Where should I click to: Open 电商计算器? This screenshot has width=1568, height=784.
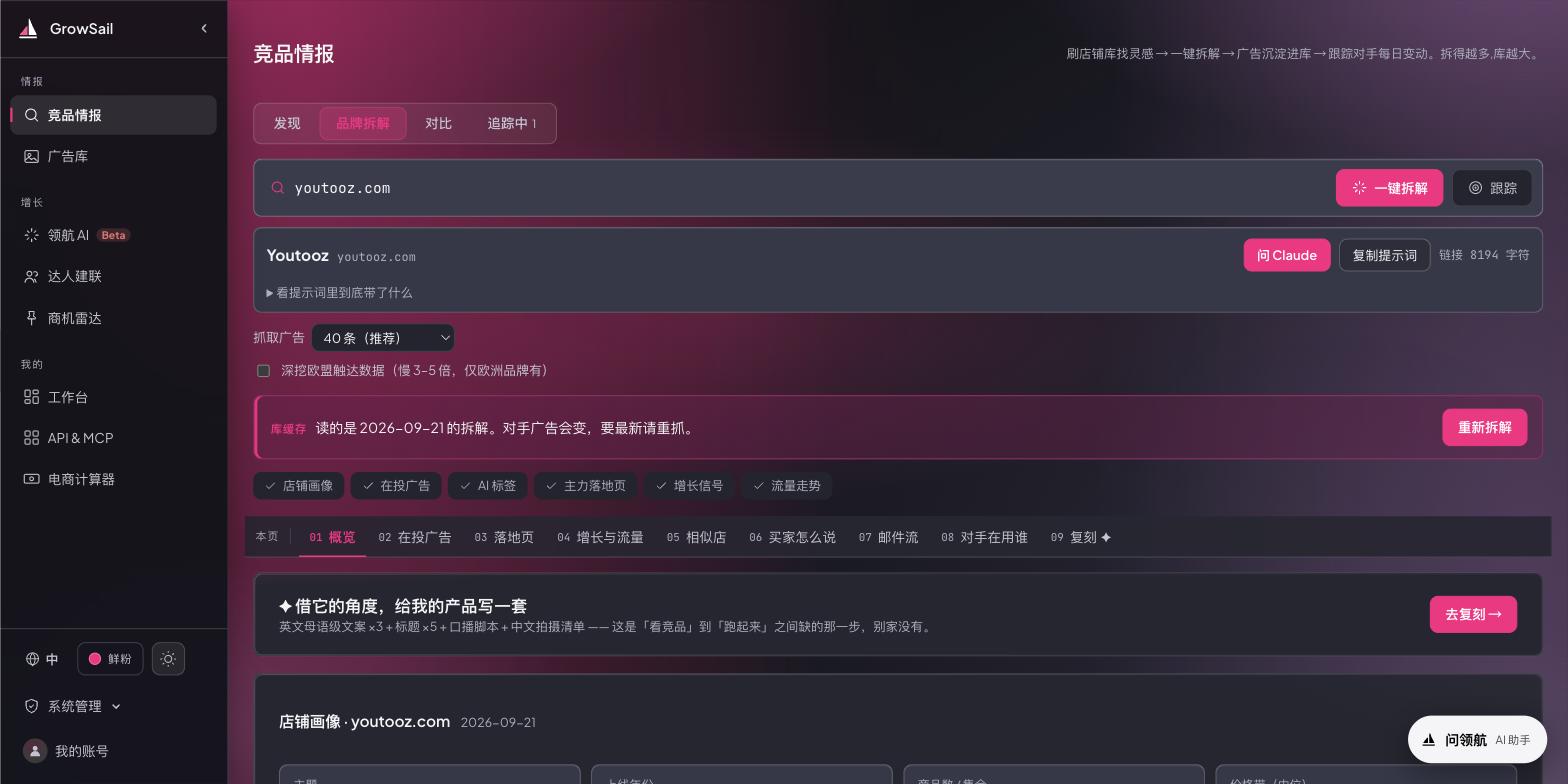113,479
